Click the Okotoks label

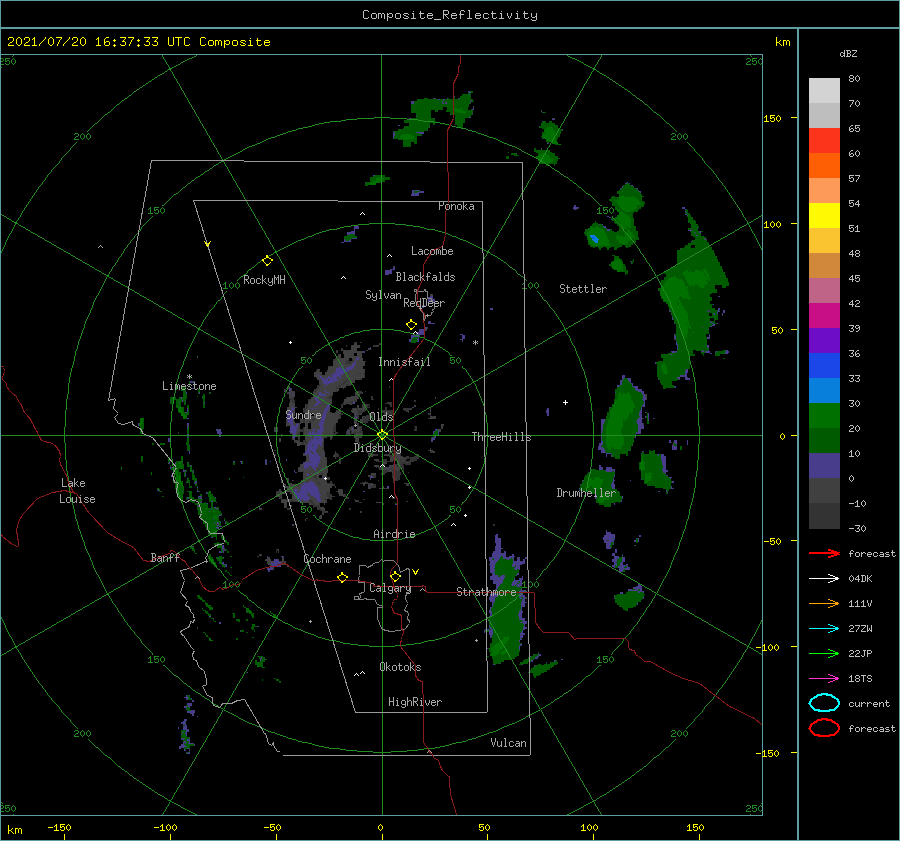(x=400, y=667)
